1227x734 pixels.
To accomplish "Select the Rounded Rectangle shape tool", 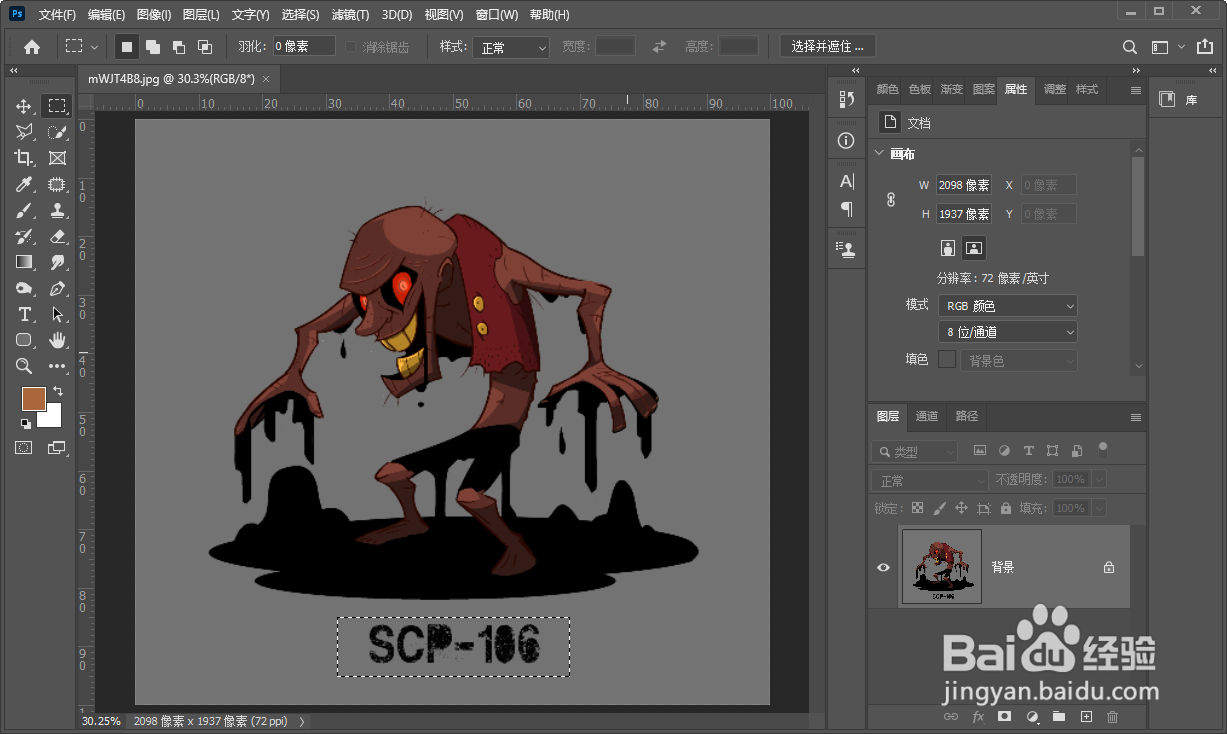I will coord(24,340).
